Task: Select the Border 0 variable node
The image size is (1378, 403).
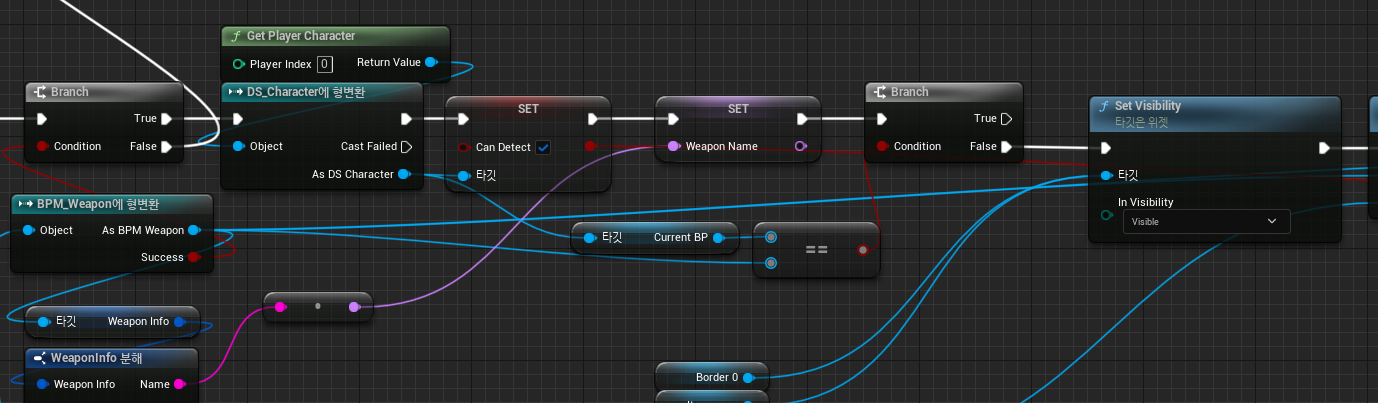Action: (x=712, y=377)
